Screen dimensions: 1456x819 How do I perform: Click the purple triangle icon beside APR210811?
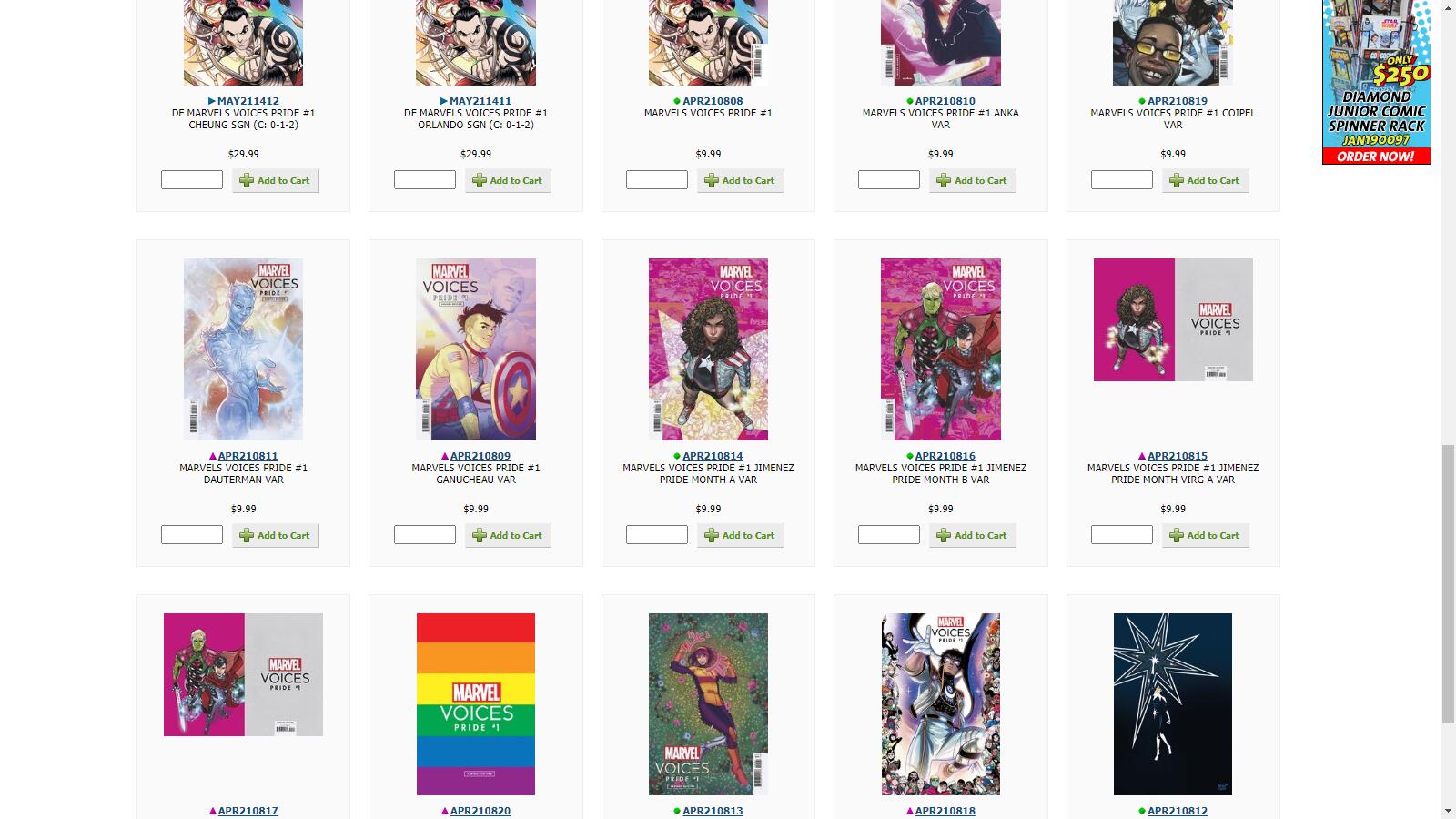click(213, 456)
